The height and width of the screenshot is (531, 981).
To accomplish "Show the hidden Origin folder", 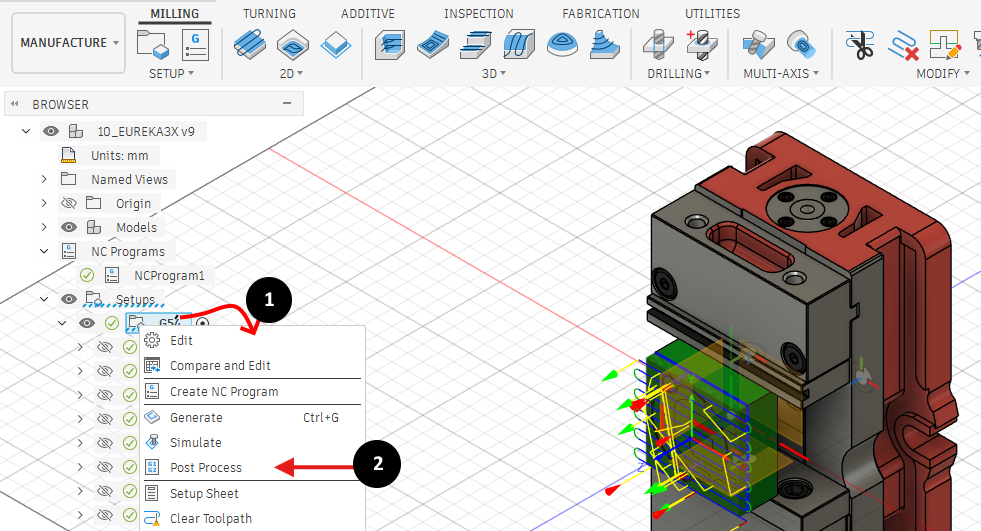I will coord(69,203).
